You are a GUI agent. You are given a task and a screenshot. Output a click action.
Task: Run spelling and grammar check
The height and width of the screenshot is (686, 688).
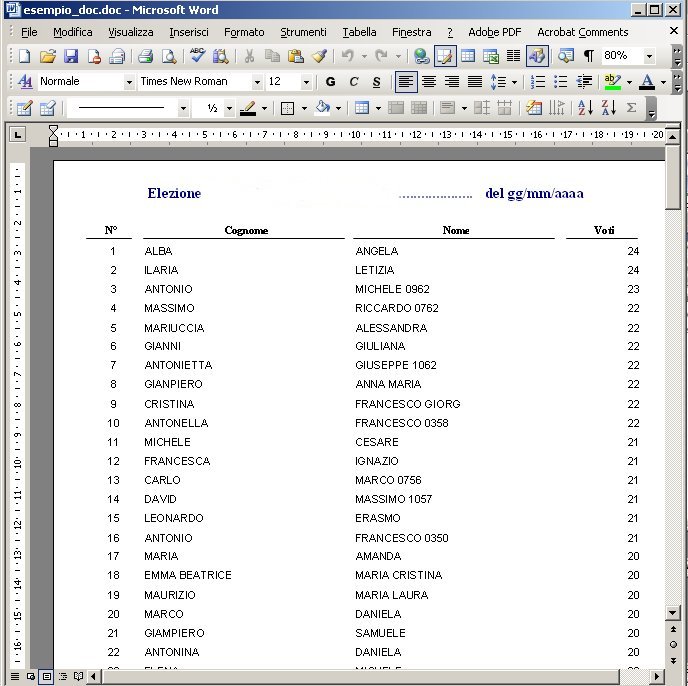[x=197, y=56]
